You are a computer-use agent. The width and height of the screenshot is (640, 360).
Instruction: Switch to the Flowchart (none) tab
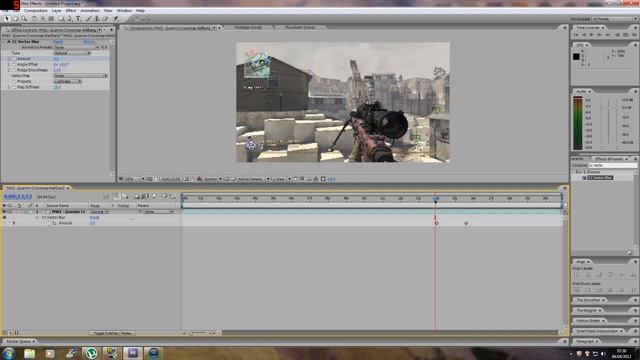[x=300, y=27]
